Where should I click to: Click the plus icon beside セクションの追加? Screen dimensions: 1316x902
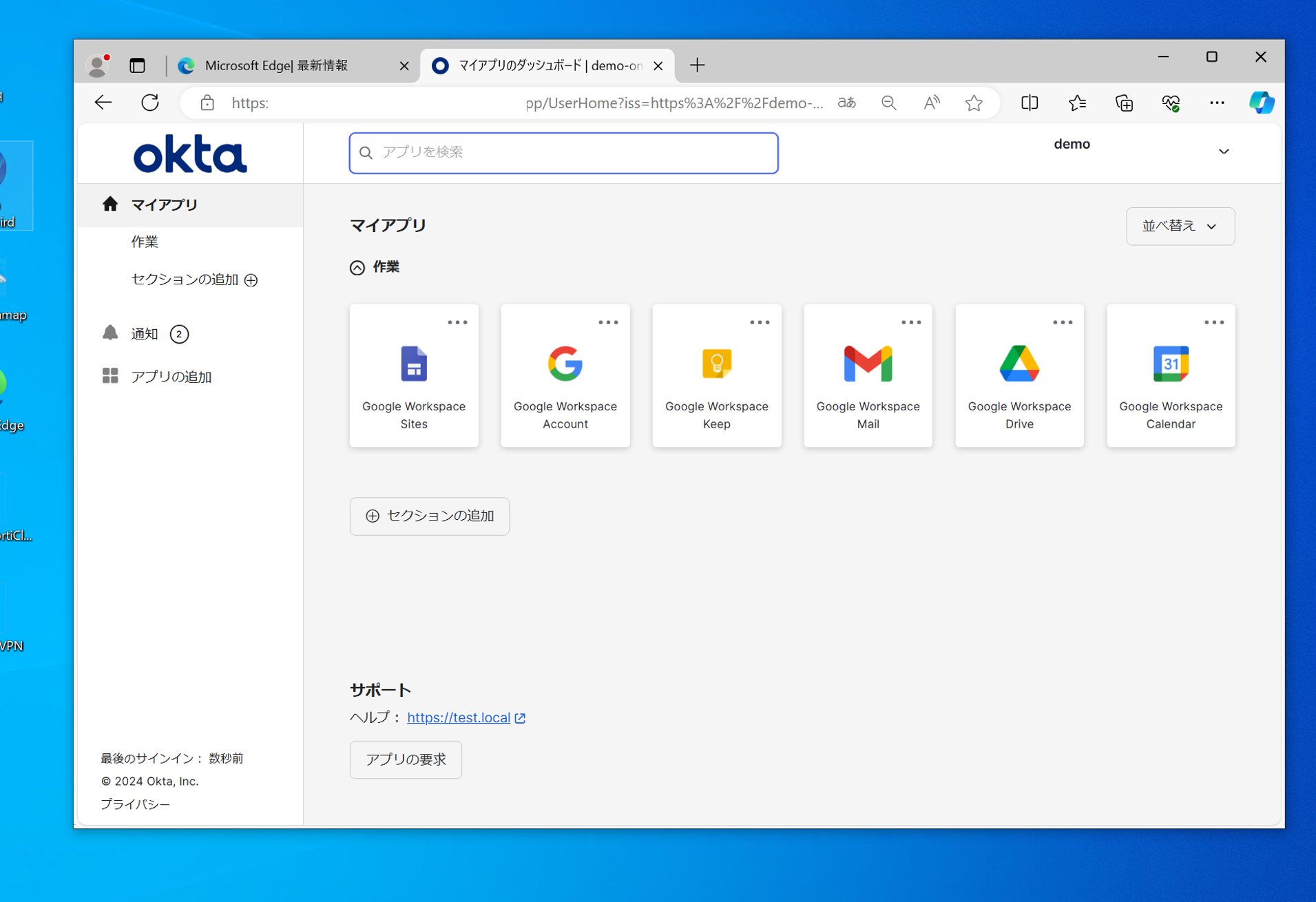[251, 280]
